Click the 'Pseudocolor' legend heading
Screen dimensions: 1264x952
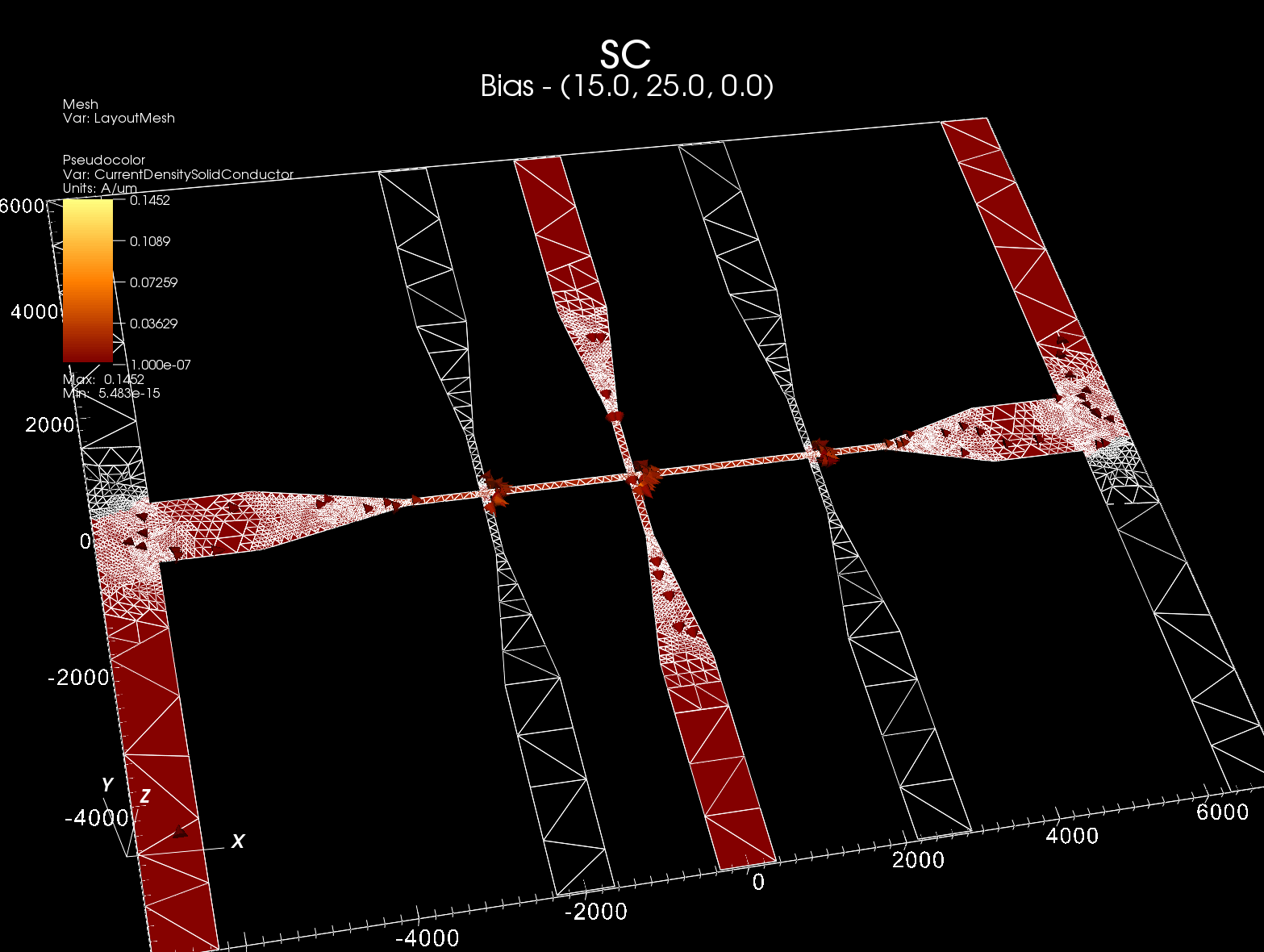[104, 160]
